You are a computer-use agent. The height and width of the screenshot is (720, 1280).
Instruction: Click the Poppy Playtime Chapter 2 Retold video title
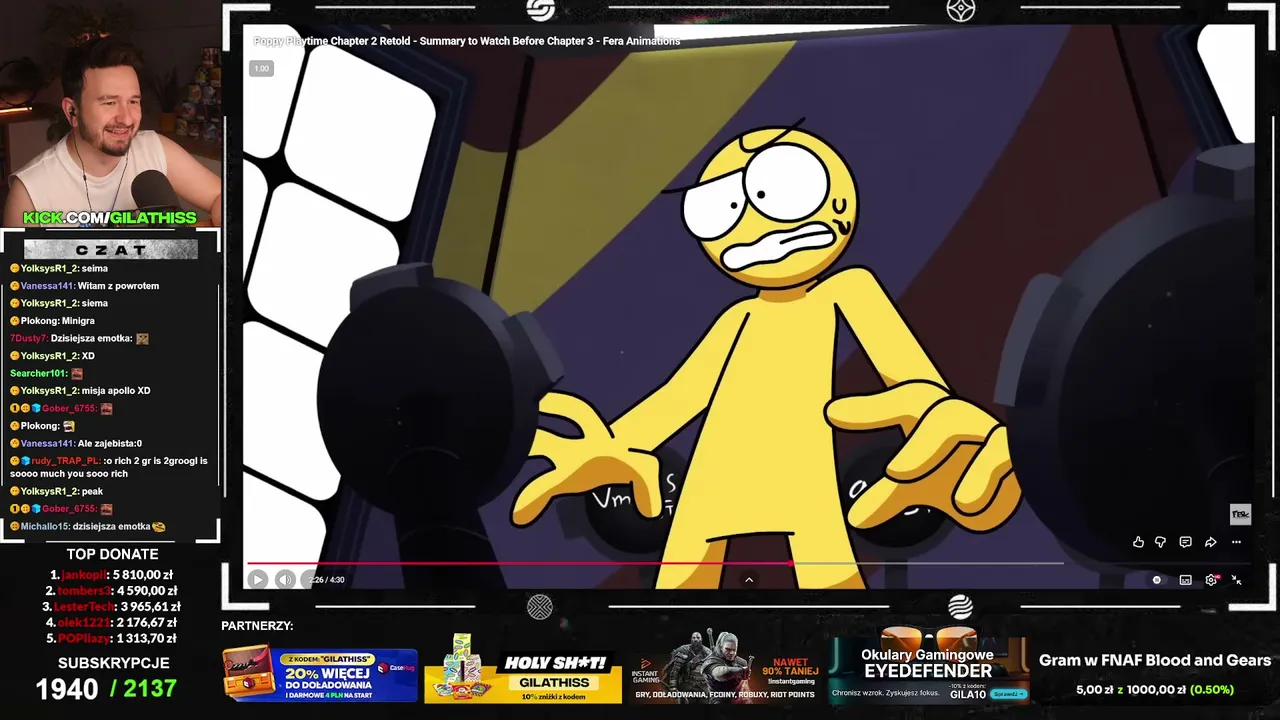pyautogui.click(x=467, y=41)
